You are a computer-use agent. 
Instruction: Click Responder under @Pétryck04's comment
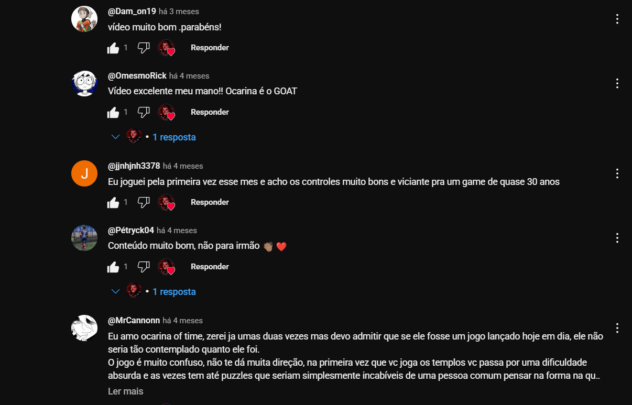point(210,266)
